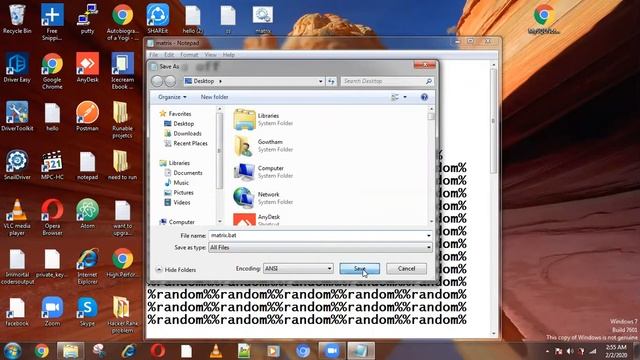Open the Postman desktop shortcut
Viewport: 640px width, 360px height.
(87, 116)
